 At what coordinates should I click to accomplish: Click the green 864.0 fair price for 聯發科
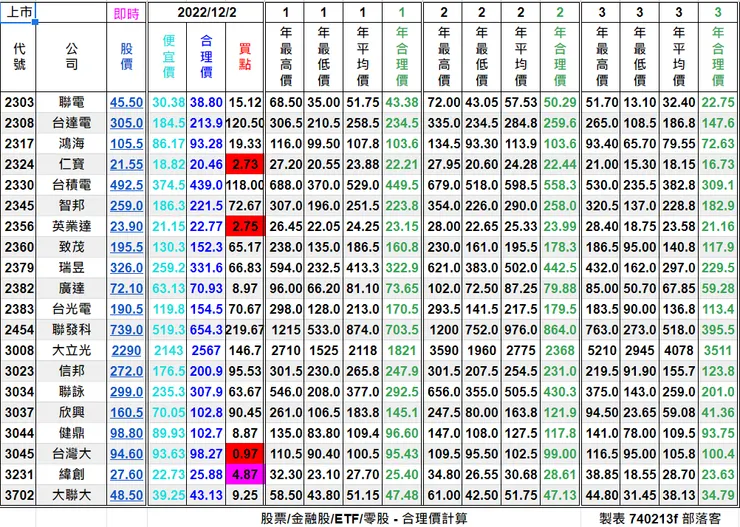560,330
